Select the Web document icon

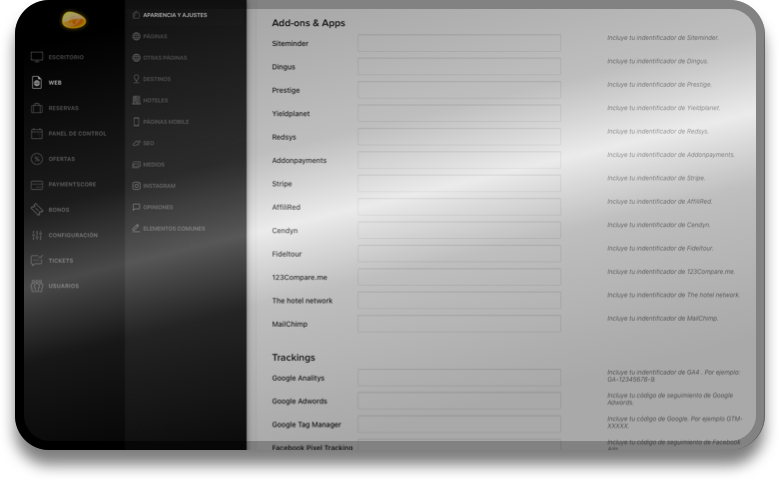pos(37,82)
